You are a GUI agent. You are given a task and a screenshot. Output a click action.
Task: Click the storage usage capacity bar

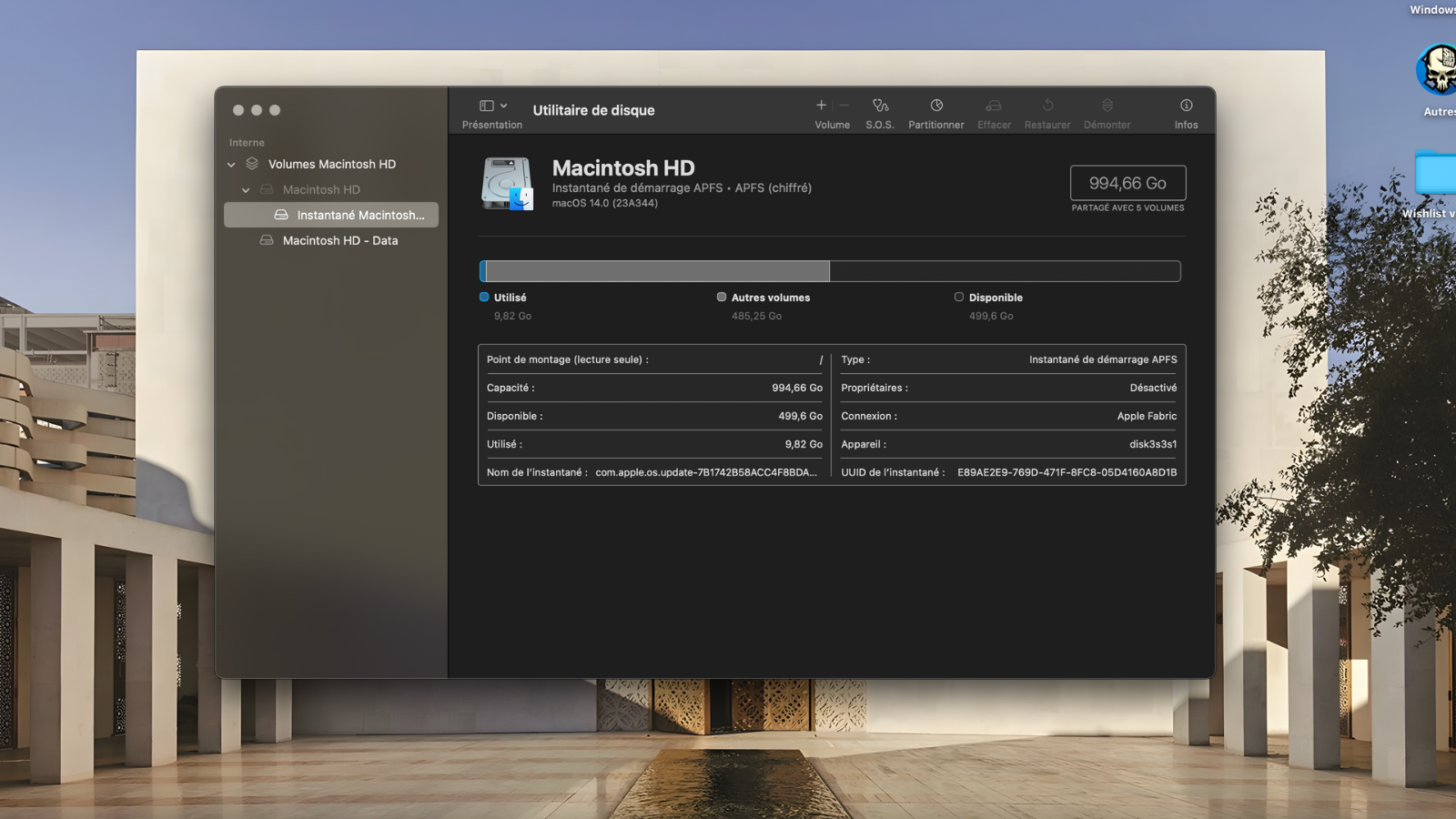(x=829, y=270)
